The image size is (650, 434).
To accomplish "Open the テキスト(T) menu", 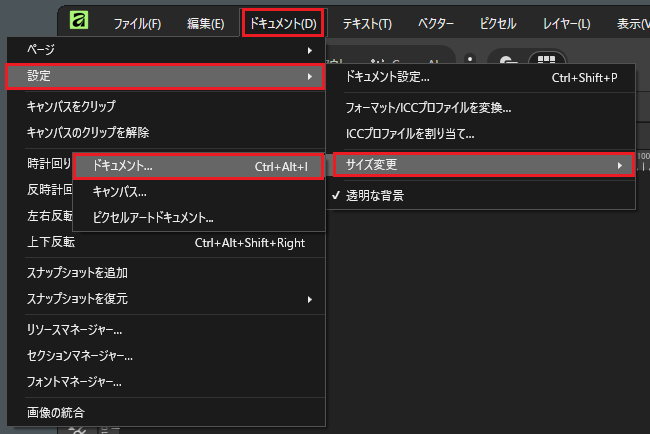I will click(x=366, y=23).
